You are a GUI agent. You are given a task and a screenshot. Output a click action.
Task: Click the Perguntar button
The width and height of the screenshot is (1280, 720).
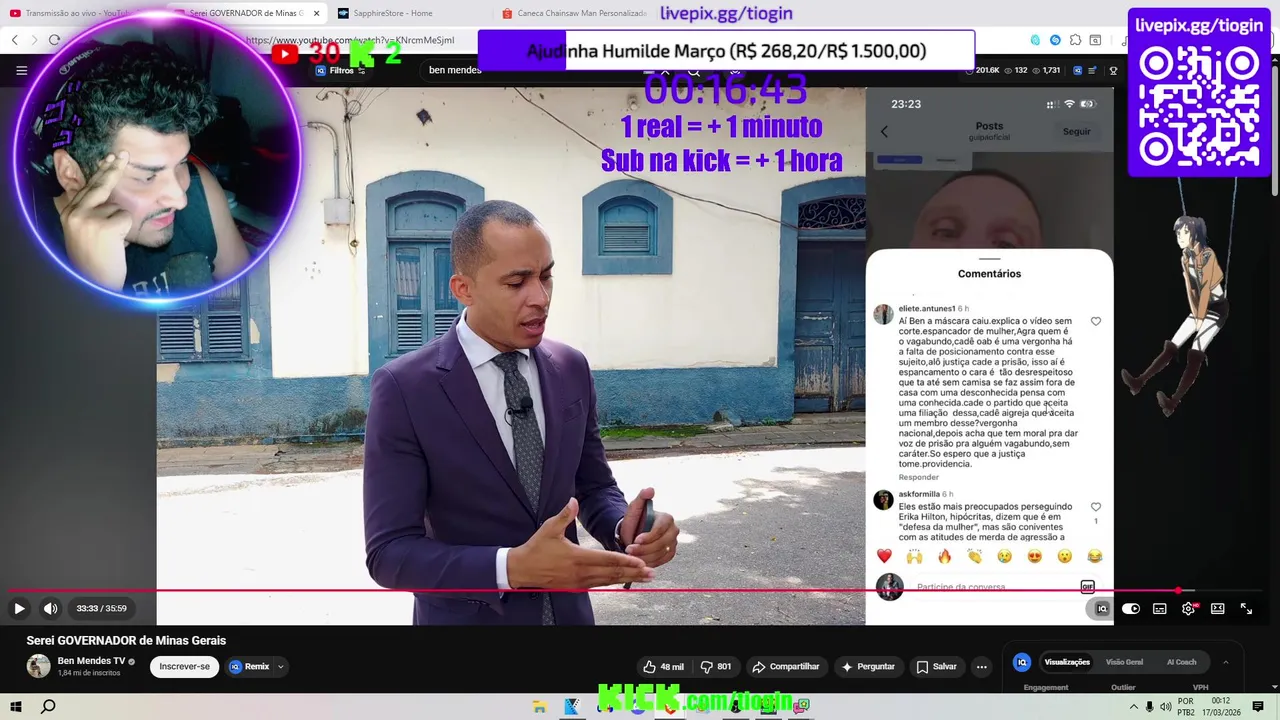pos(868,667)
